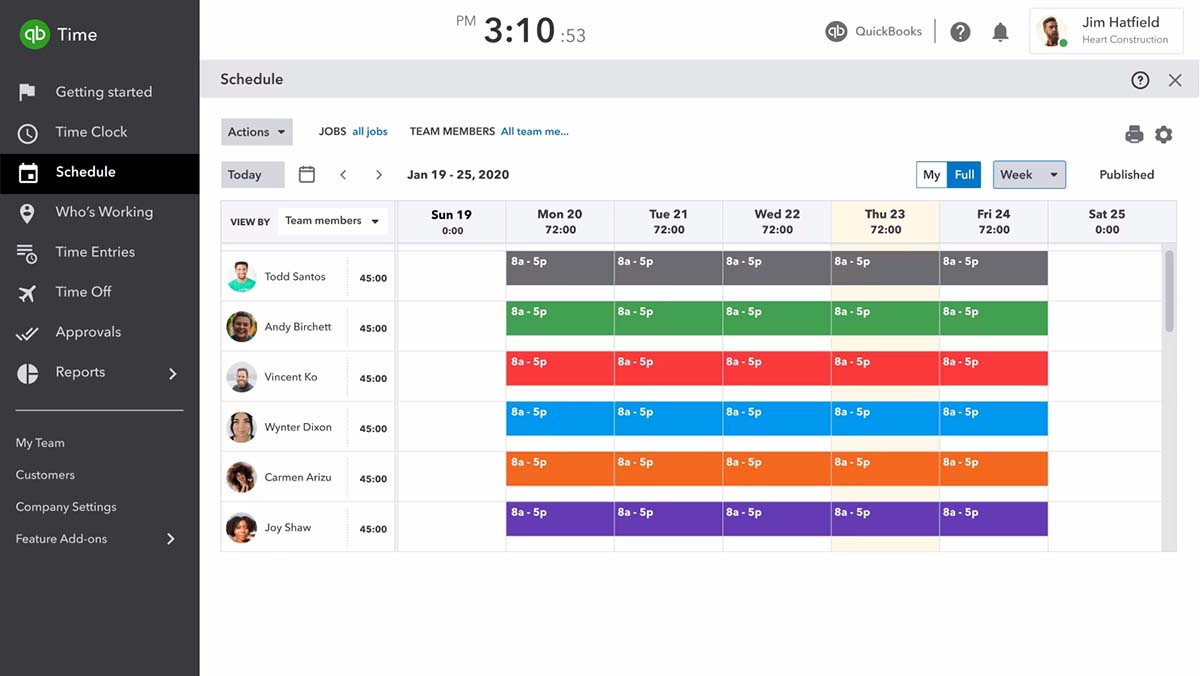Image resolution: width=1200 pixels, height=676 pixels.
Task: Click the Reports pie chart icon
Action: click(28, 373)
